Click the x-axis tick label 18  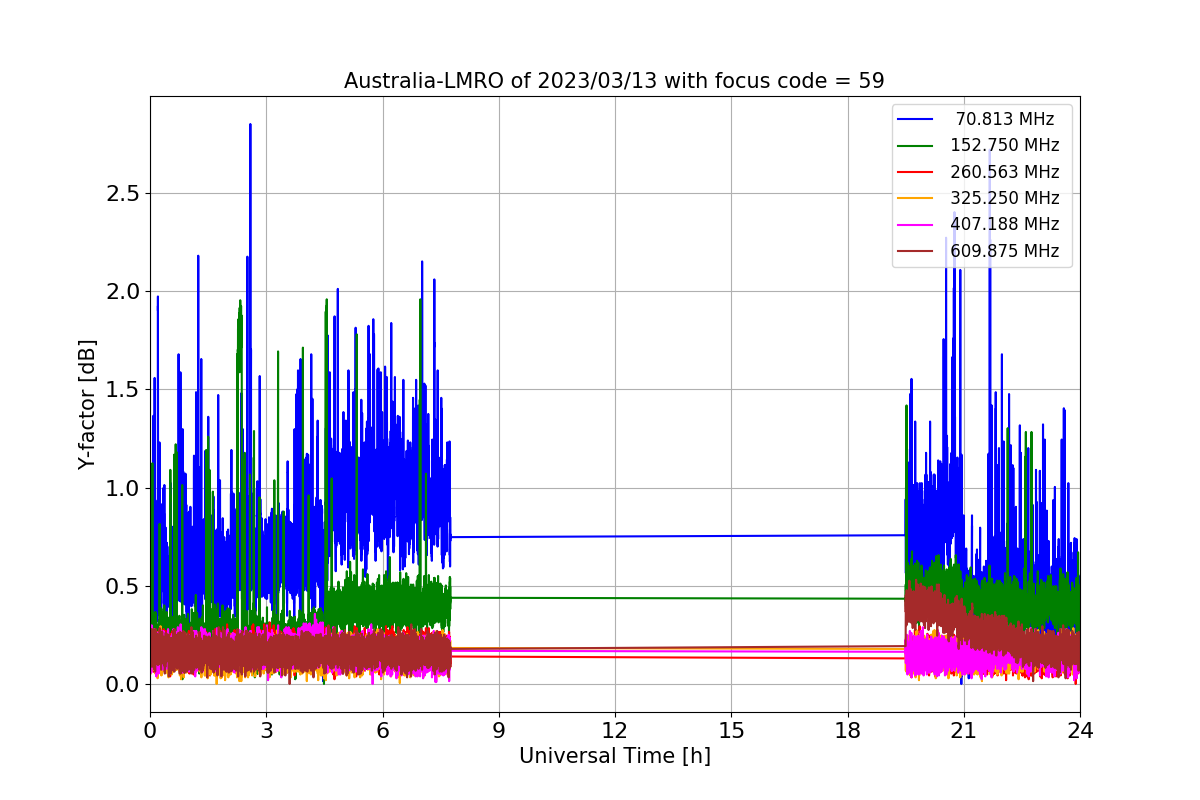pyautogui.click(x=847, y=730)
